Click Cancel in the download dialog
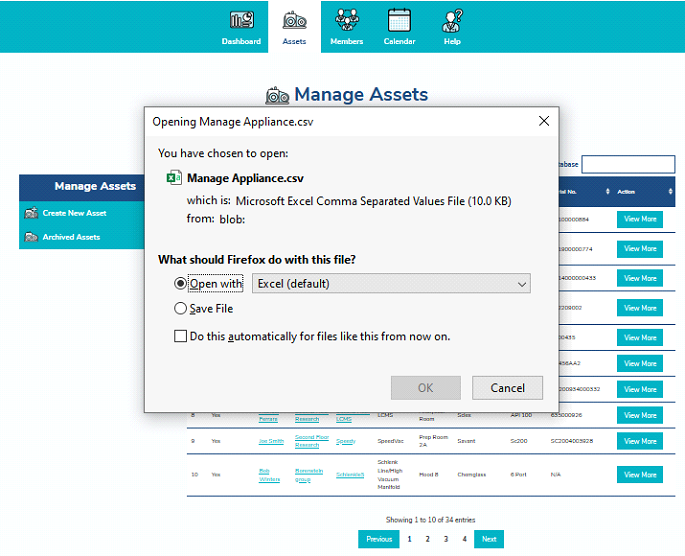Viewport: 685px width, 556px height. [x=507, y=388]
